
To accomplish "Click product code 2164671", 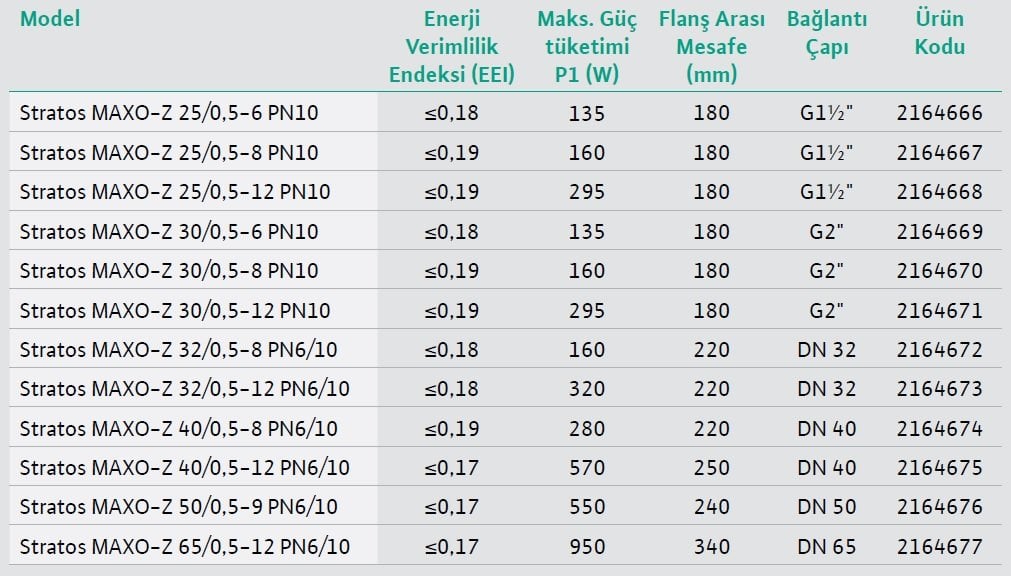I will [x=939, y=311].
